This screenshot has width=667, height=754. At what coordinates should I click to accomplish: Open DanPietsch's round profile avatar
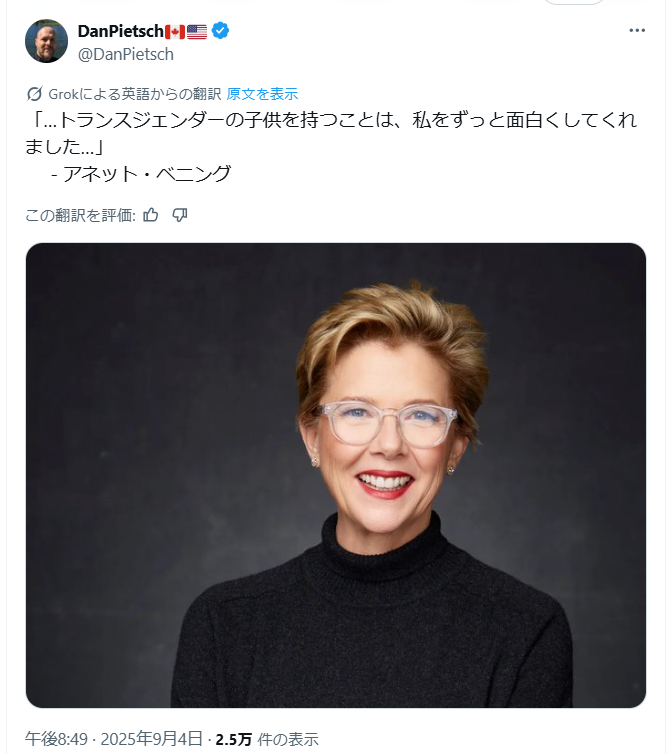(46, 41)
